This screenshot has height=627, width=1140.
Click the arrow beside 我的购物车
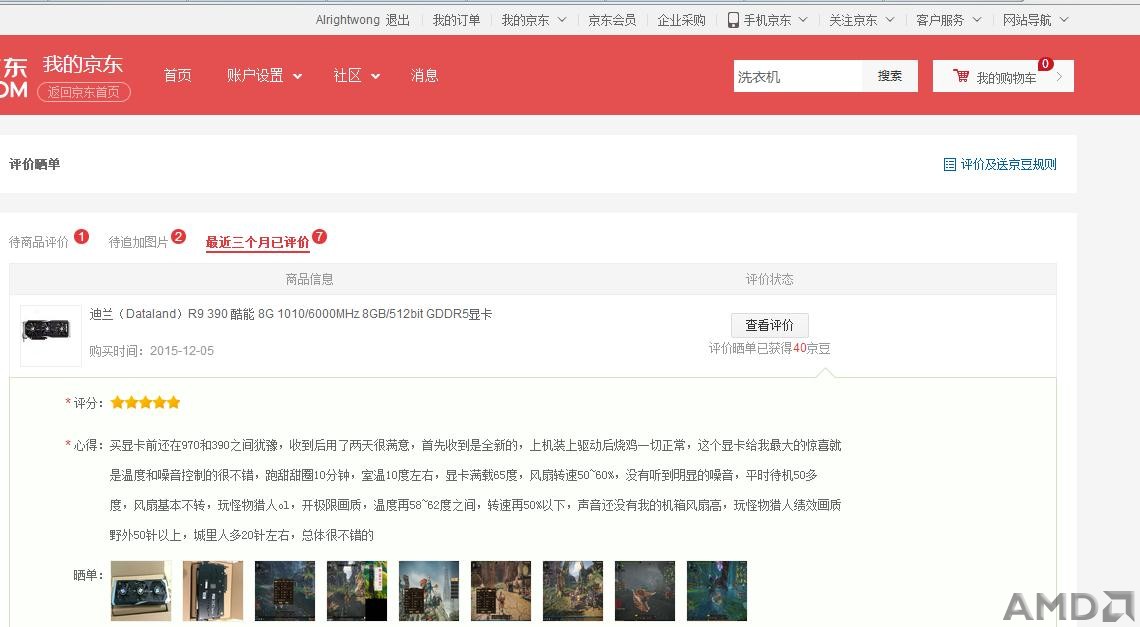(1059, 76)
